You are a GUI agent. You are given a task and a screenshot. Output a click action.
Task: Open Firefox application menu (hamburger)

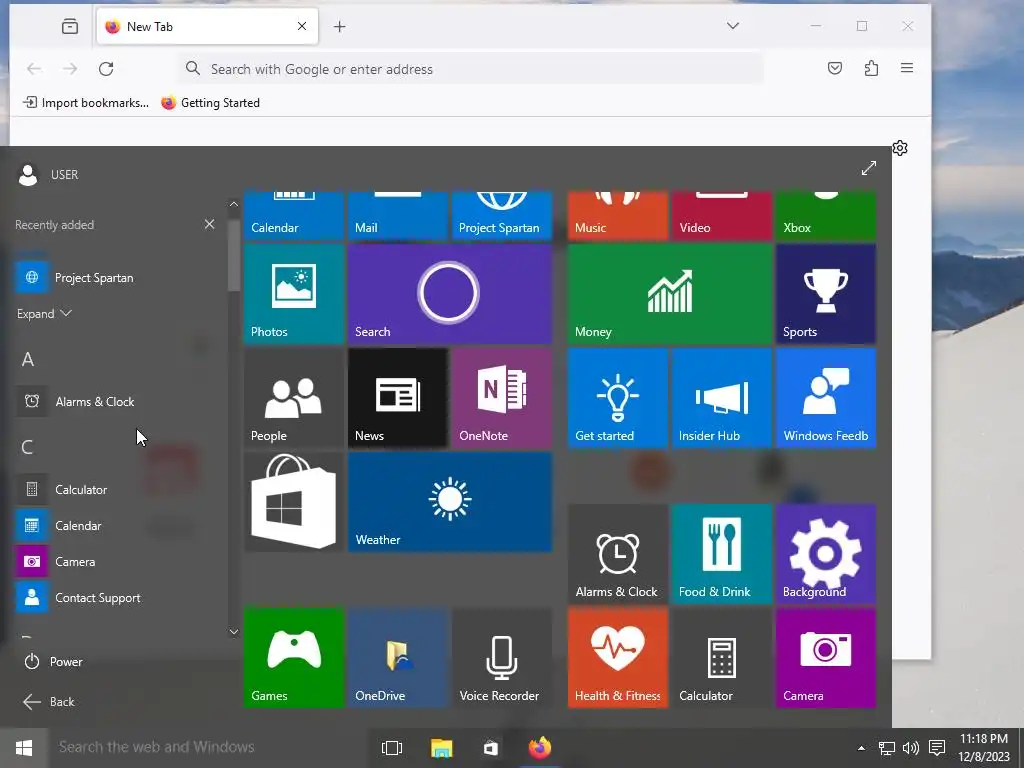point(906,68)
